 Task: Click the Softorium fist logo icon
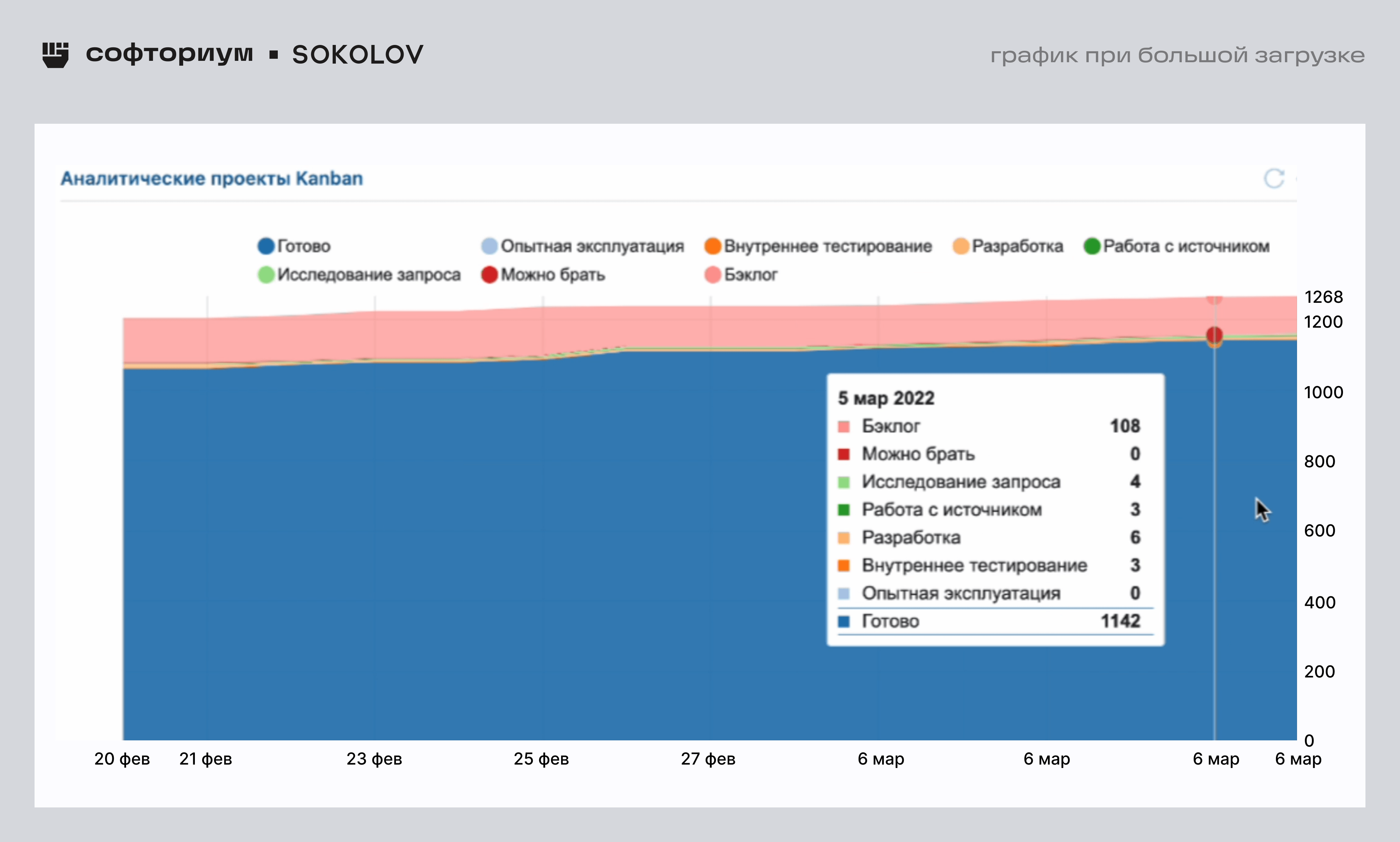point(56,55)
